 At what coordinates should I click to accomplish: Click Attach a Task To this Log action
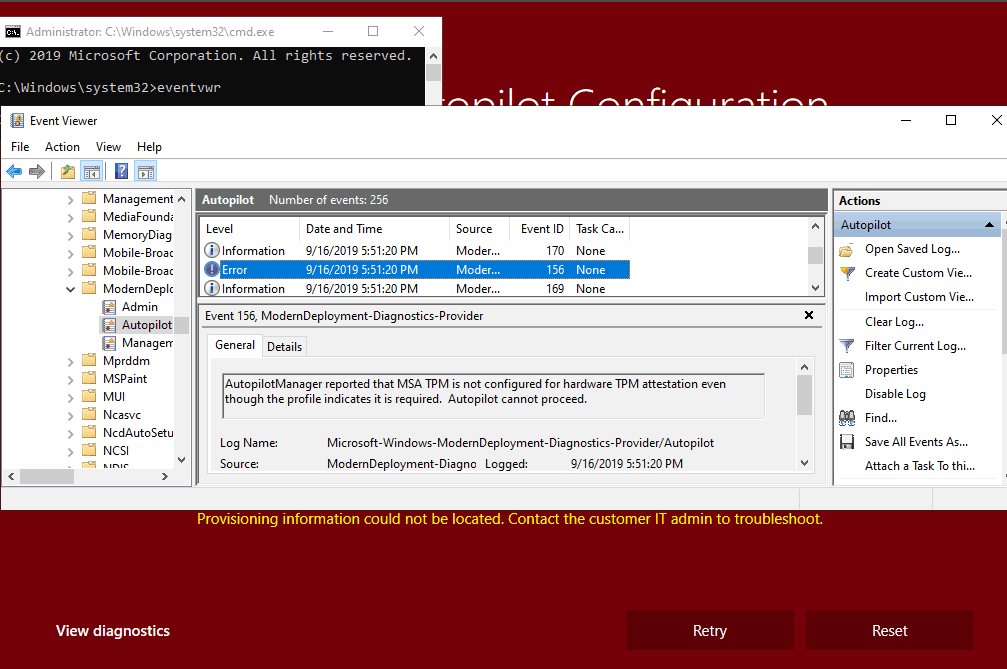920,466
